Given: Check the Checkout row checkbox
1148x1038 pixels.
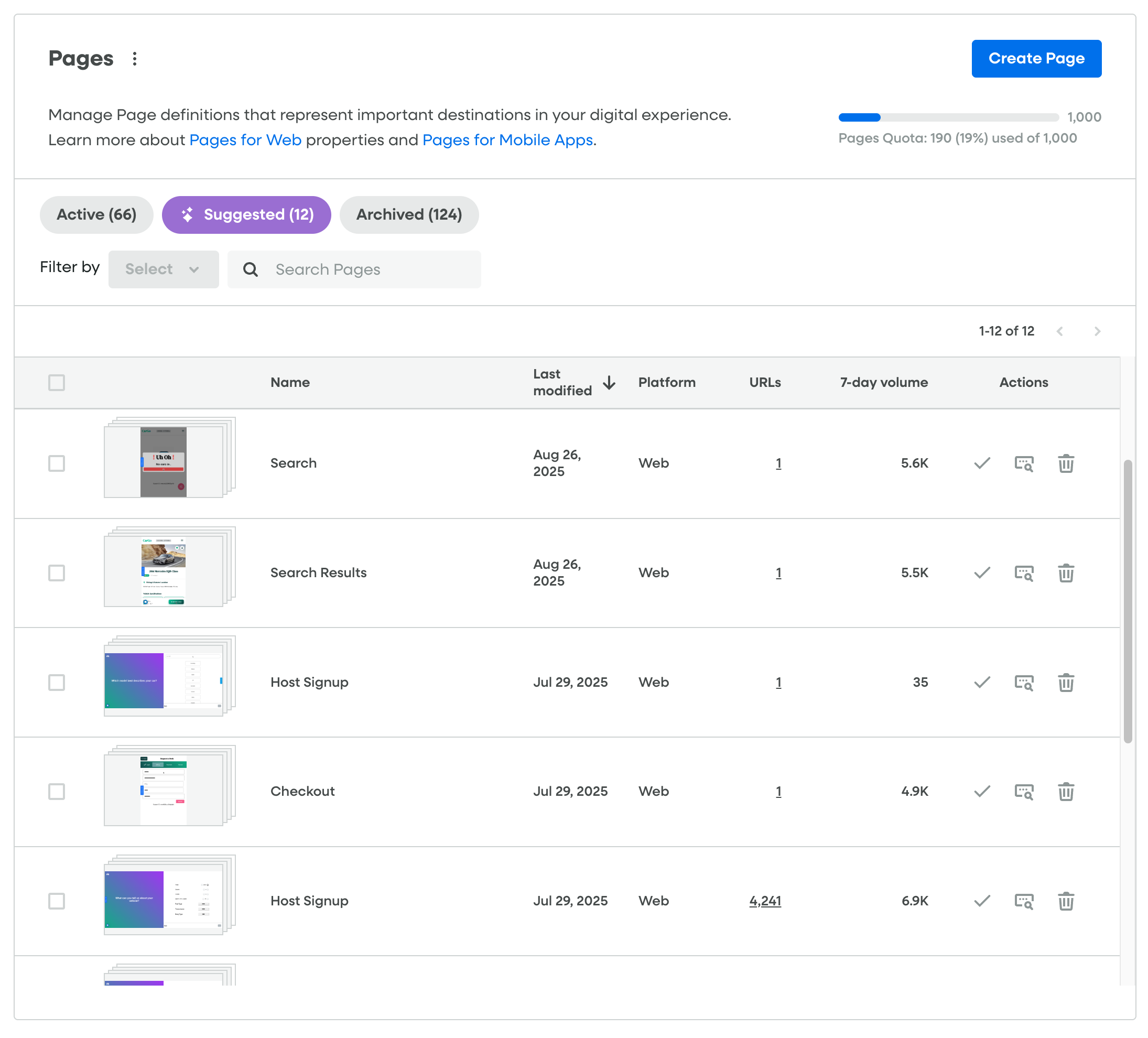Looking at the screenshot, I should (56, 791).
